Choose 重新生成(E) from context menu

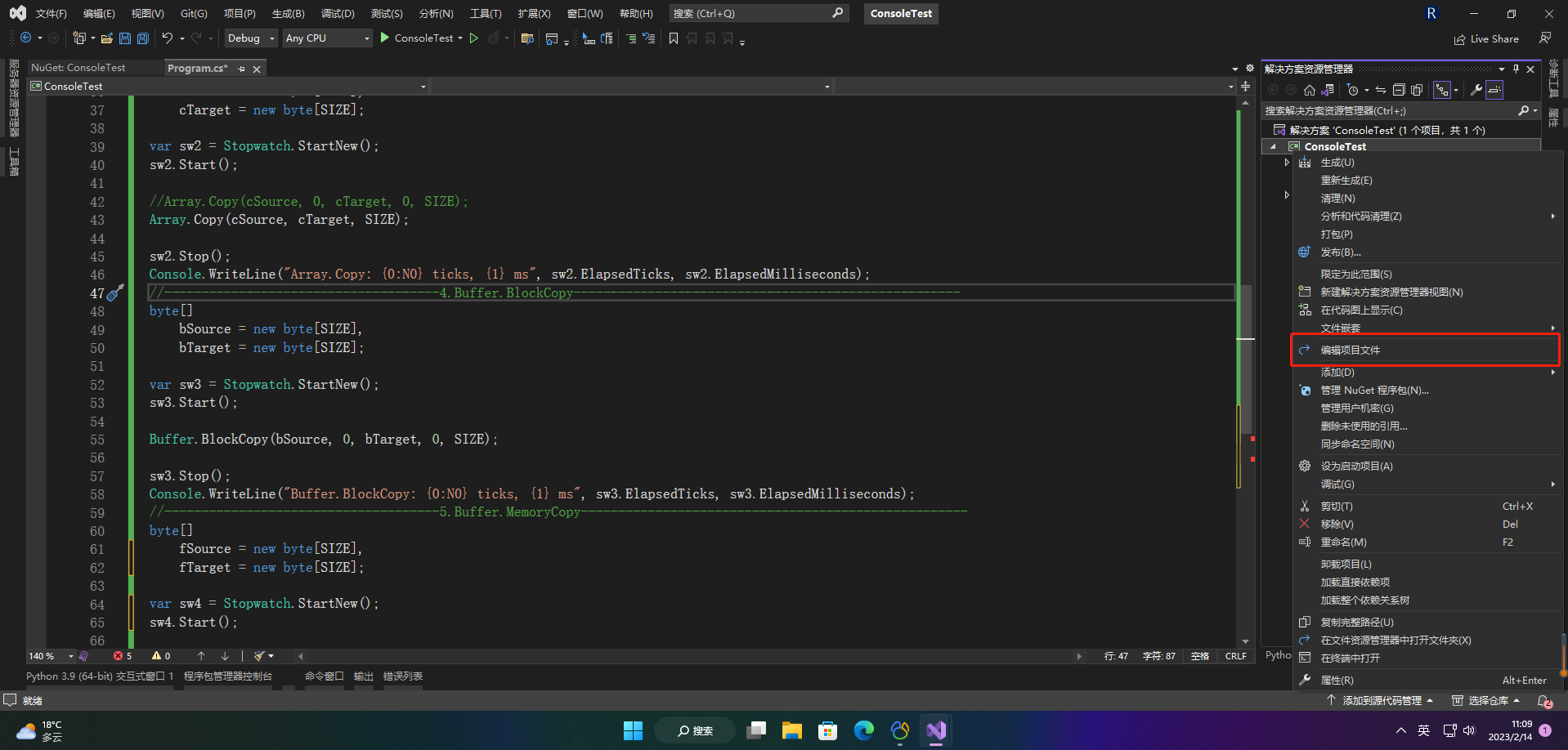(x=1427, y=181)
